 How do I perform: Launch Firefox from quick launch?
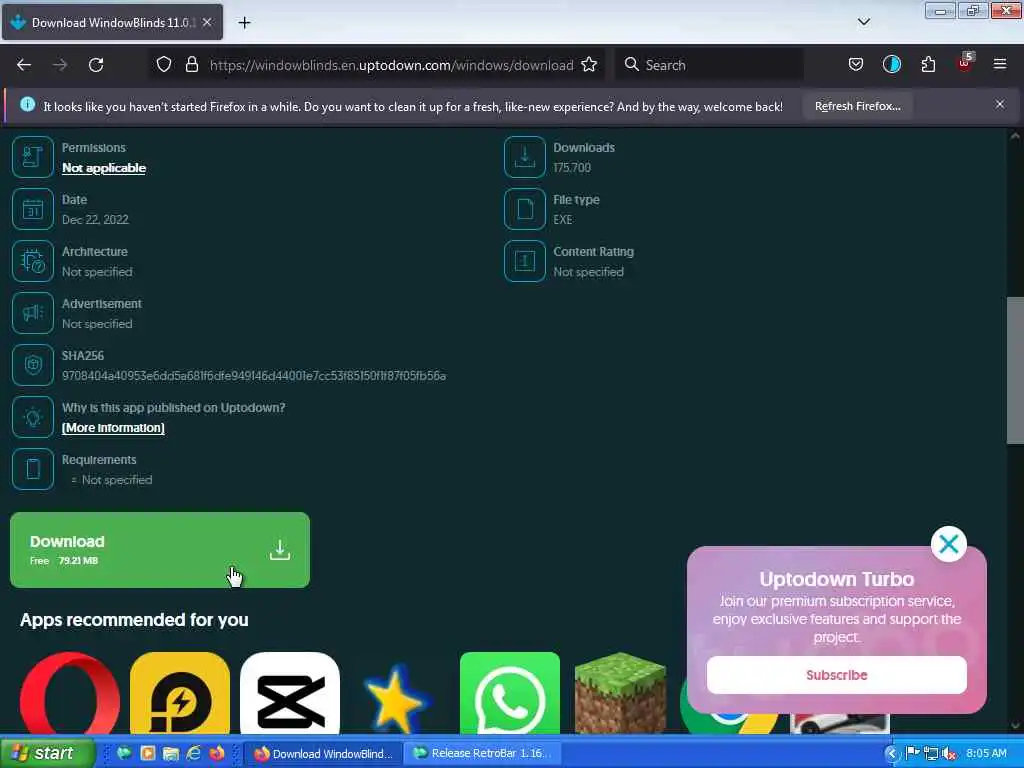tap(217, 753)
